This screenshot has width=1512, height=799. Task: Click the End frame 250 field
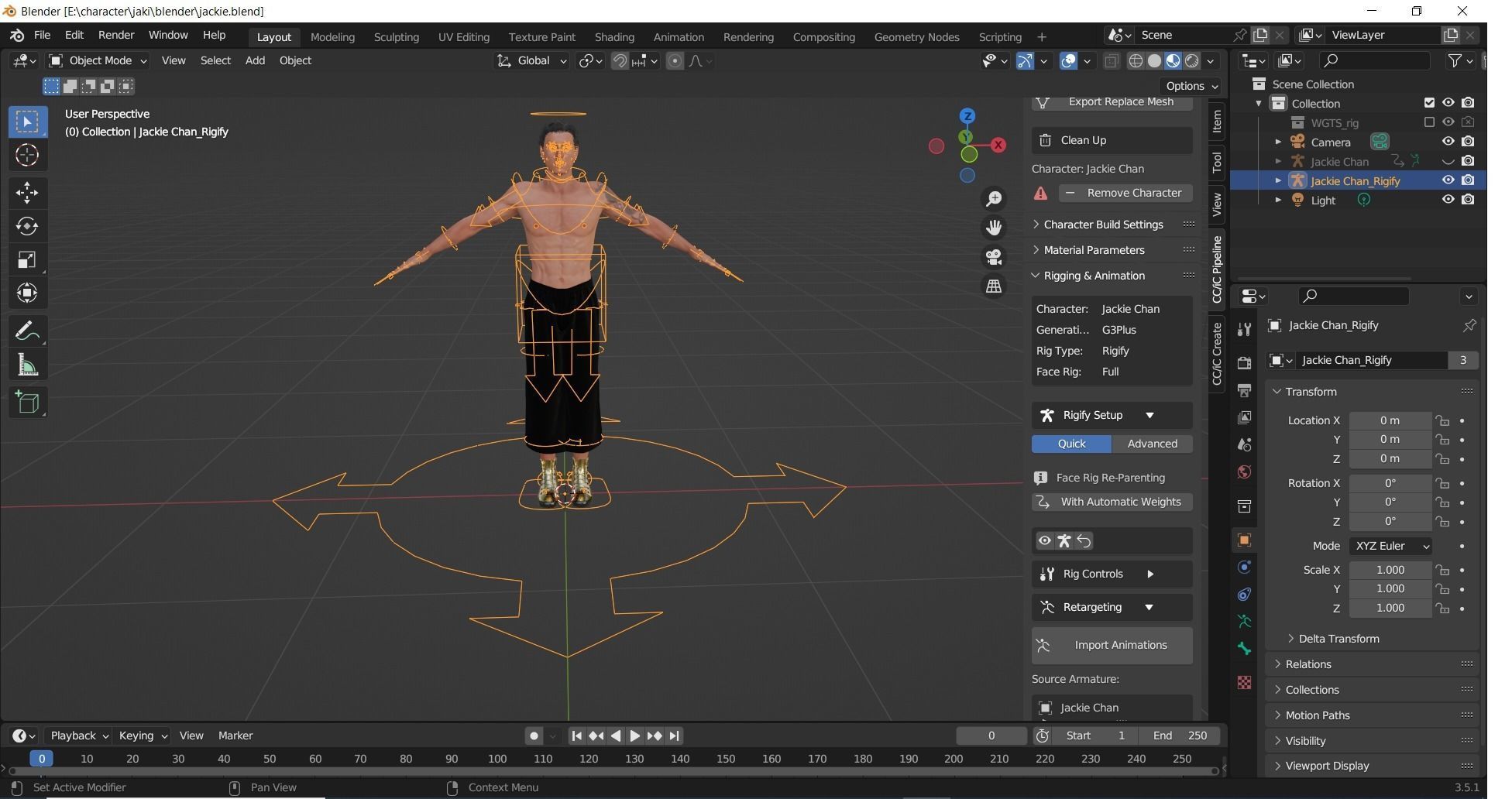(x=1180, y=736)
